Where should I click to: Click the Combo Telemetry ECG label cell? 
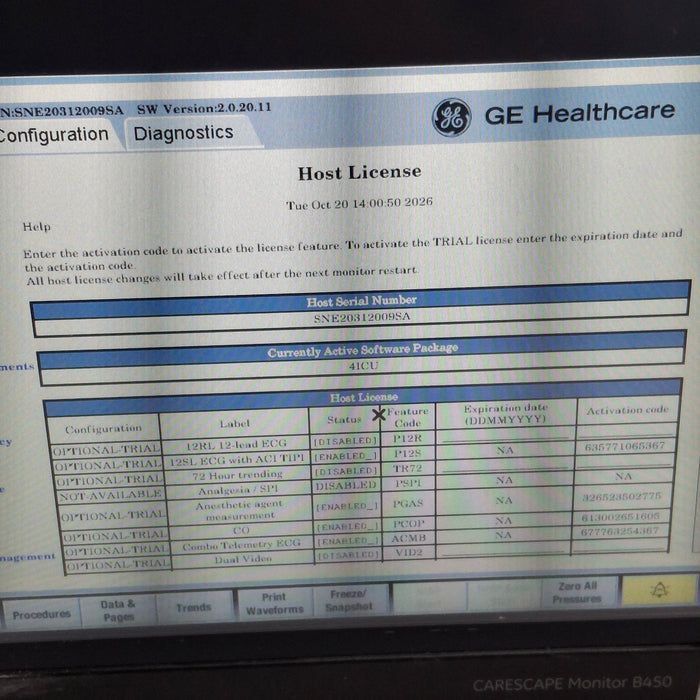(241, 545)
